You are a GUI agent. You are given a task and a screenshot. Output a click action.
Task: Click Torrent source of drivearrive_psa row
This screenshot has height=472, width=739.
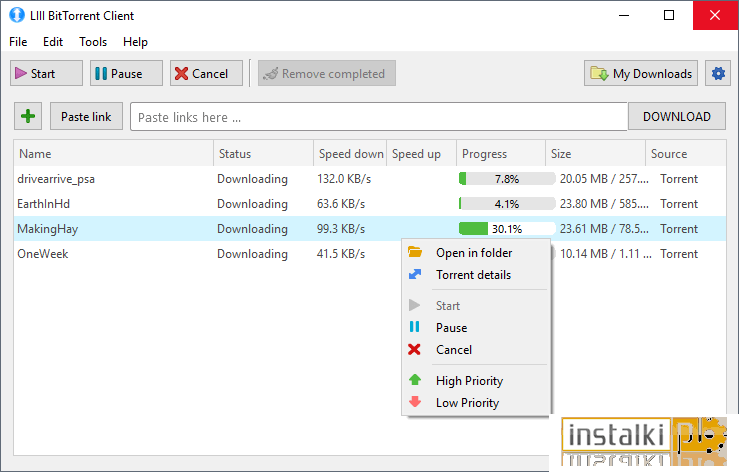[679, 179]
